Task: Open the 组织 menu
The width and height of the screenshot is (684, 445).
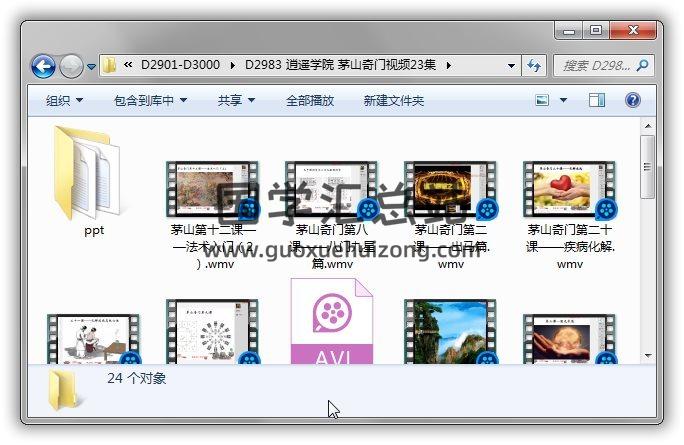Action: tap(65, 101)
